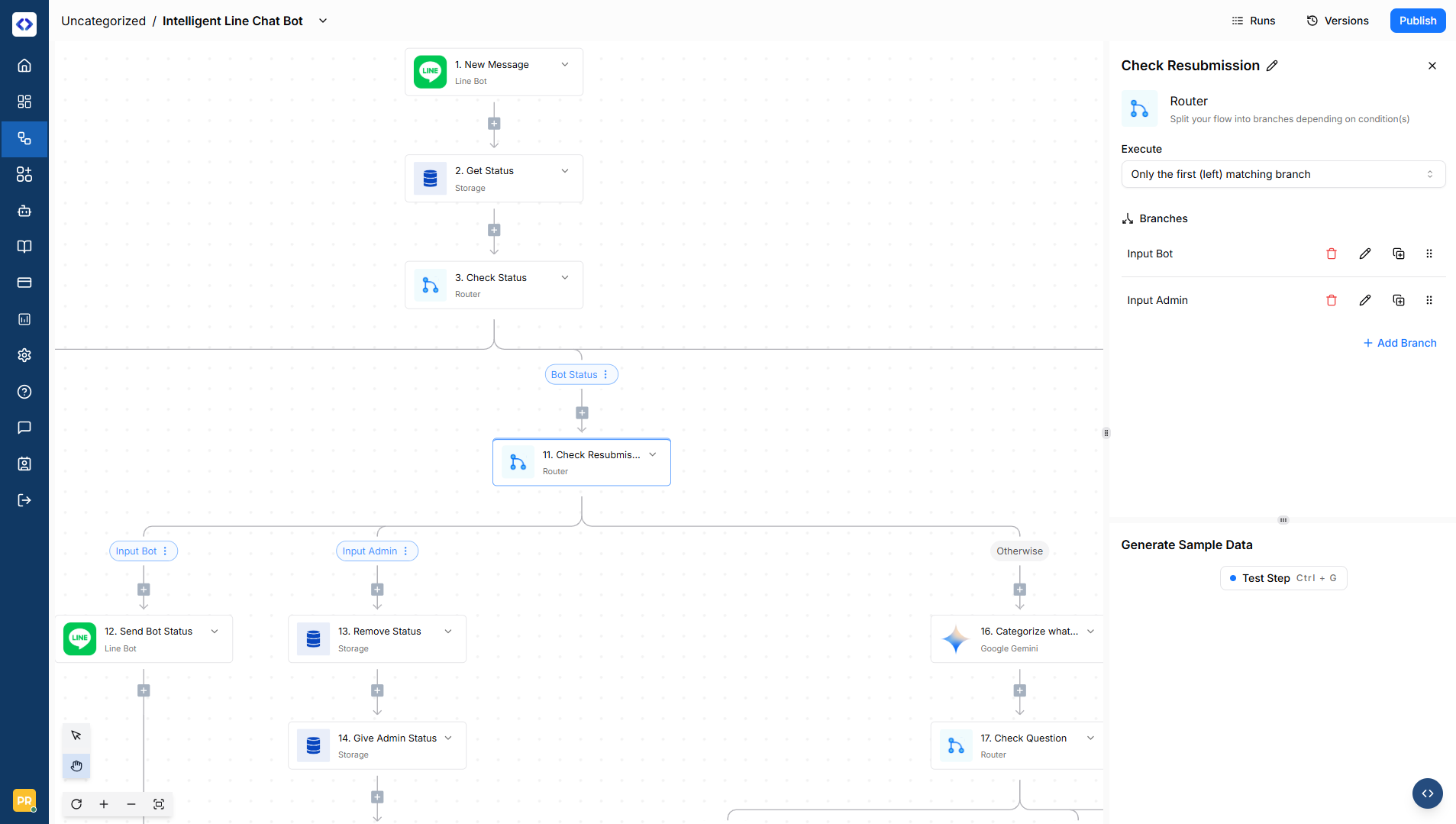
Task: Click the panel resize handle above Generate Sample Data
Action: [x=1283, y=520]
